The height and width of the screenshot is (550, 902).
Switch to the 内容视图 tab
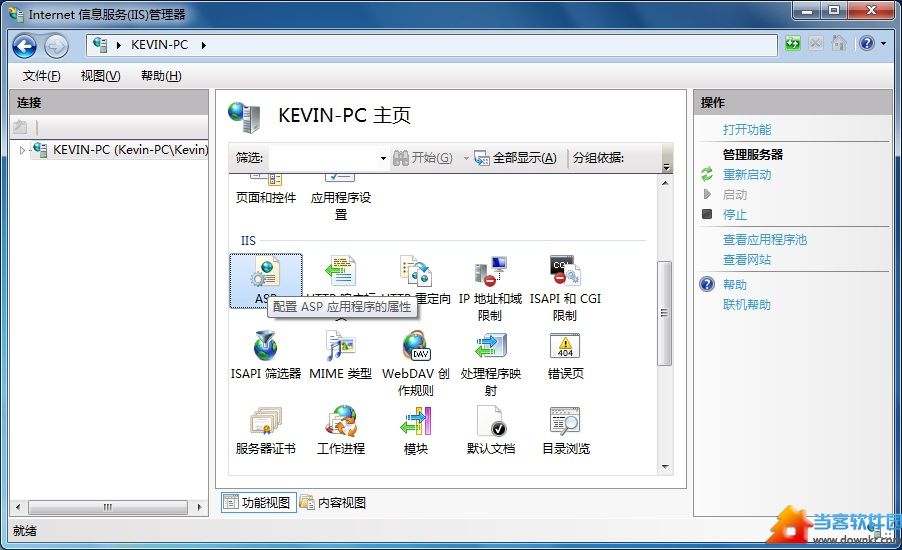pyautogui.click(x=333, y=502)
